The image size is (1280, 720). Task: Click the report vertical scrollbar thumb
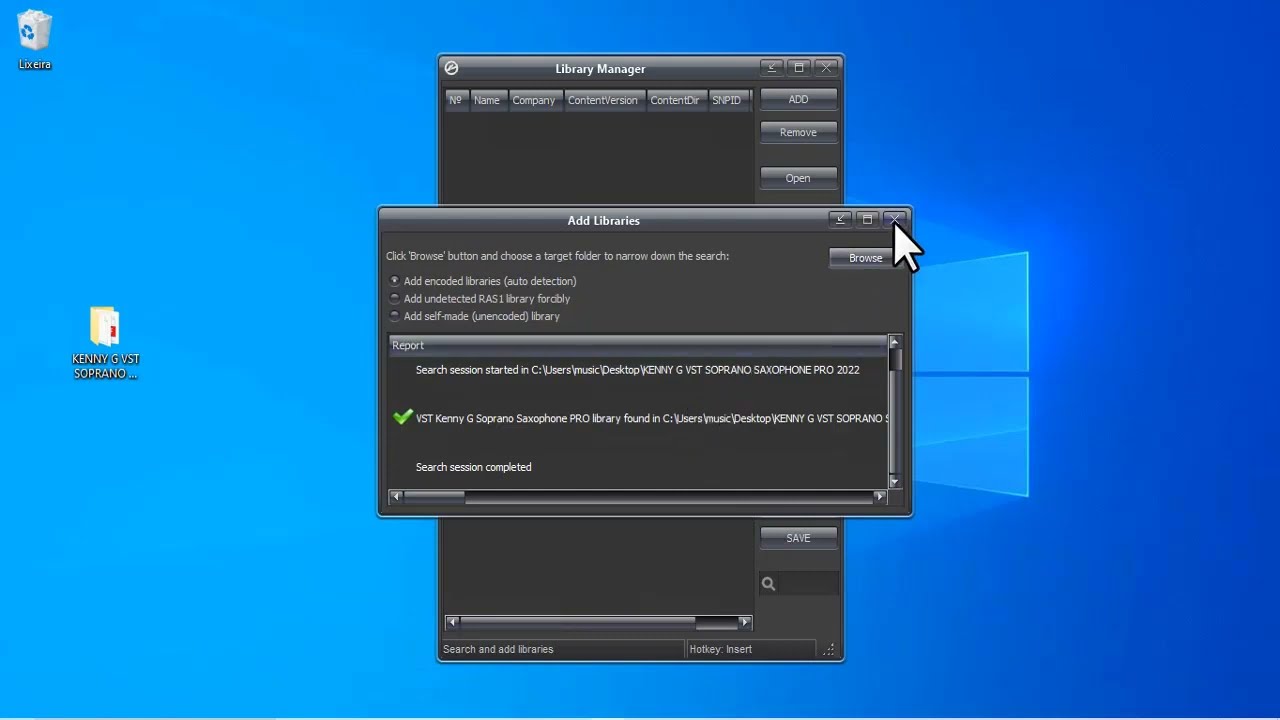click(x=894, y=360)
